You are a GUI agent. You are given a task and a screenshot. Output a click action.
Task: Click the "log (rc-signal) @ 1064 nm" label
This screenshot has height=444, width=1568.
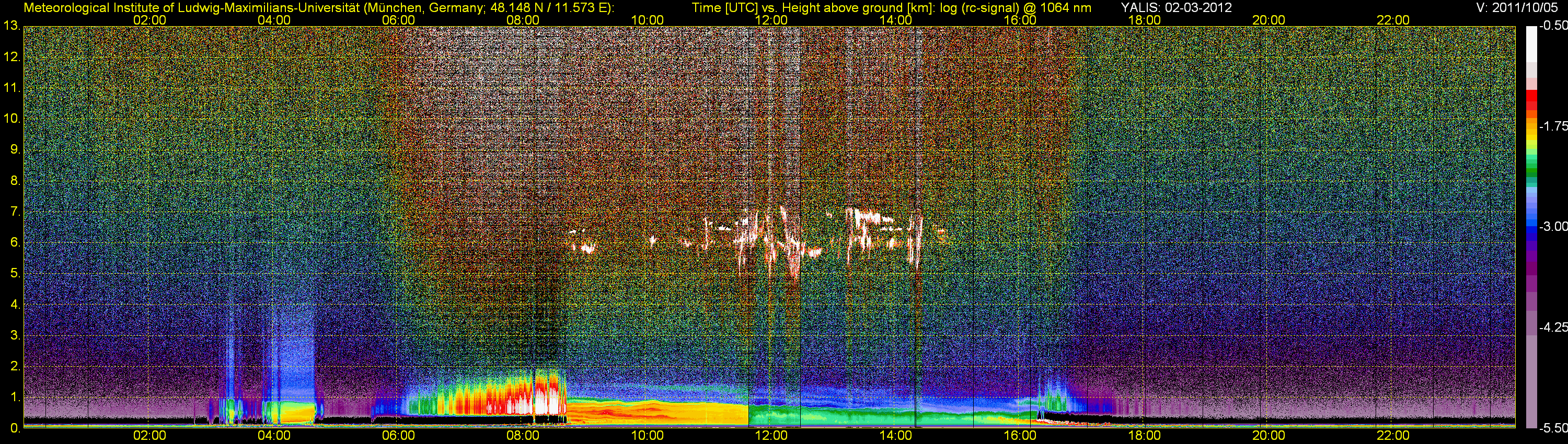click(x=1016, y=8)
